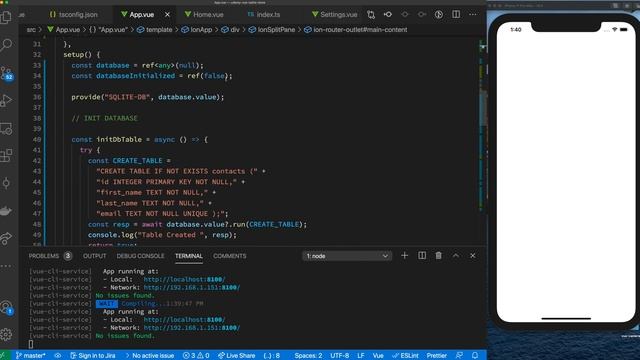Image resolution: width=640 pixels, height=360 pixels.
Task: Open the Explorer view in activity bar
Action: coord(6,17)
